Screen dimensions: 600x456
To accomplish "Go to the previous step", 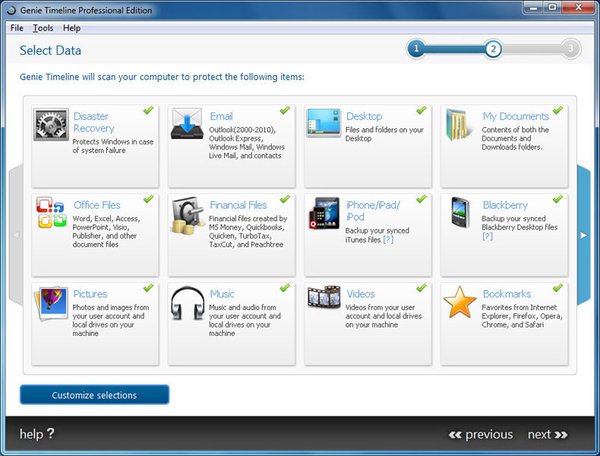I will (x=481, y=435).
